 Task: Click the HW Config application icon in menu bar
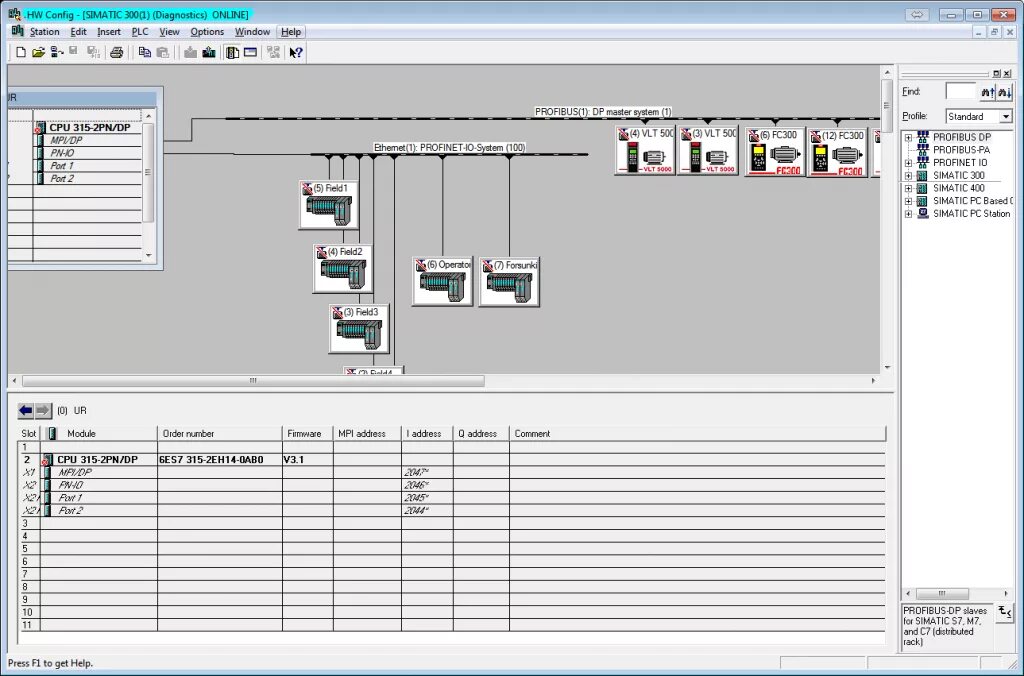pyautogui.click(x=17, y=31)
